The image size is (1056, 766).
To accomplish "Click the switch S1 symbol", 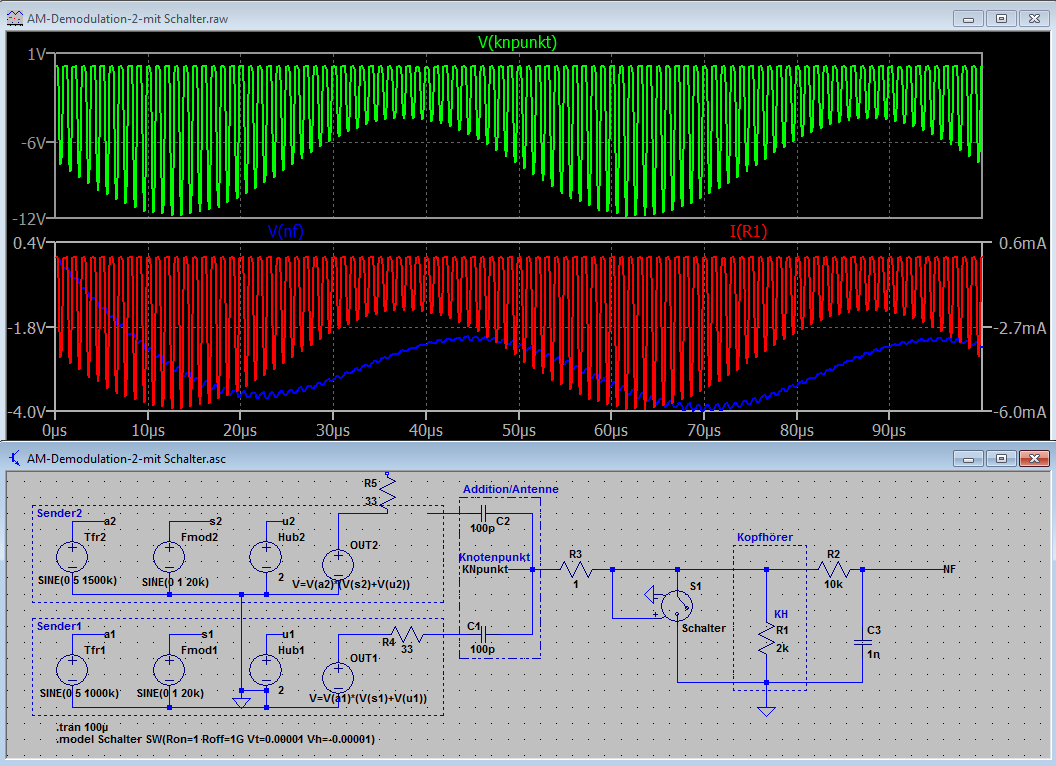I will coord(678,605).
